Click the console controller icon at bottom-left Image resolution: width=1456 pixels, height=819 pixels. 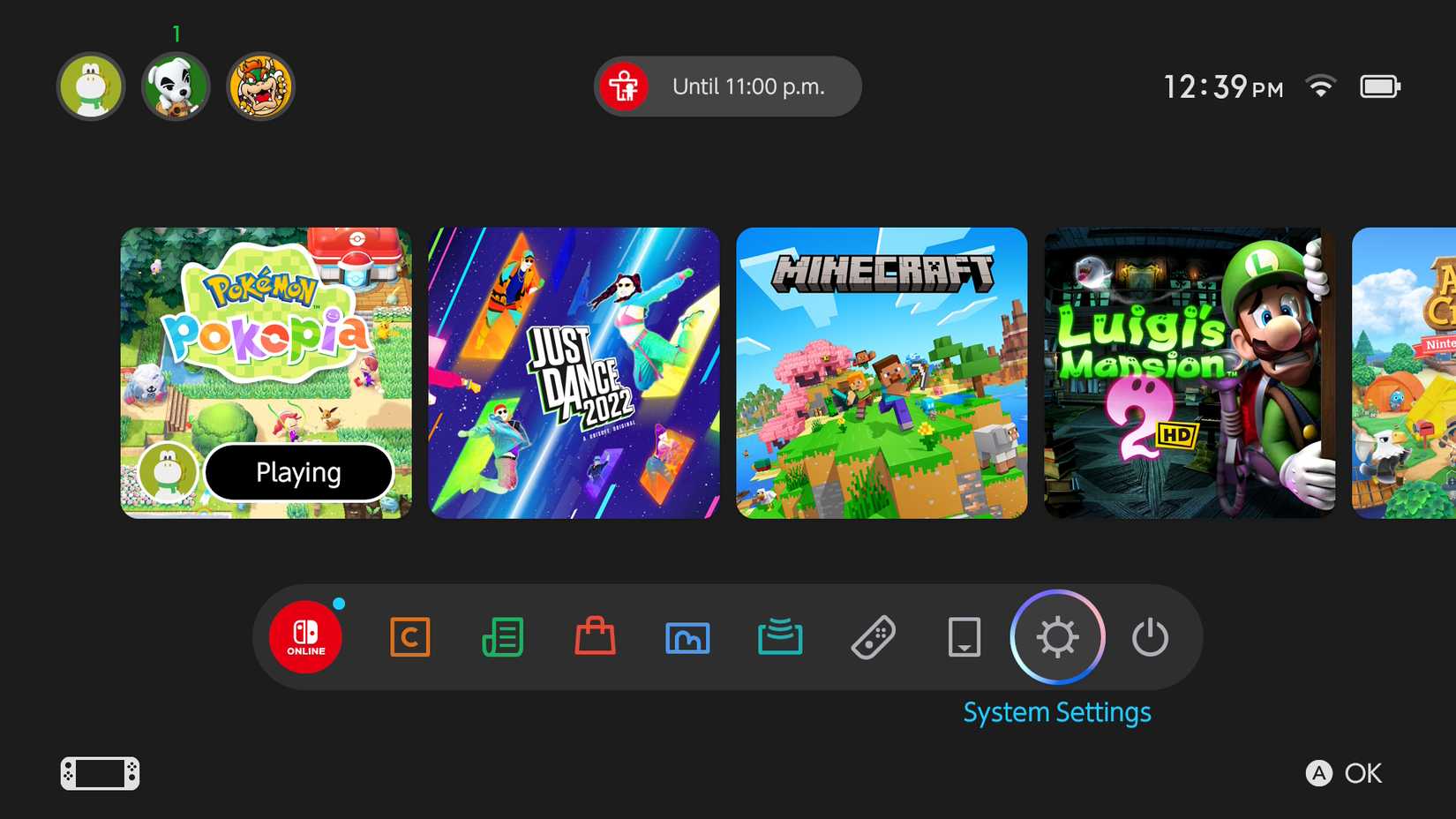coord(100,774)
